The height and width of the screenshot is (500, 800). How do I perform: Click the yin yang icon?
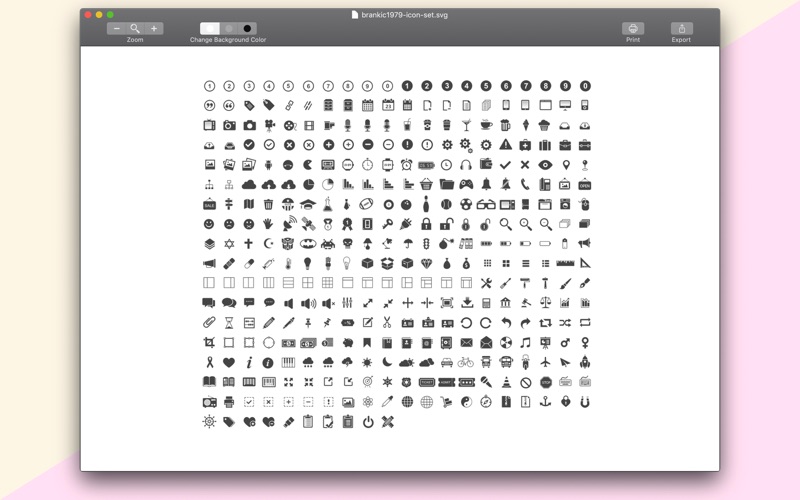pyautogui.click(x=466, y=402)
